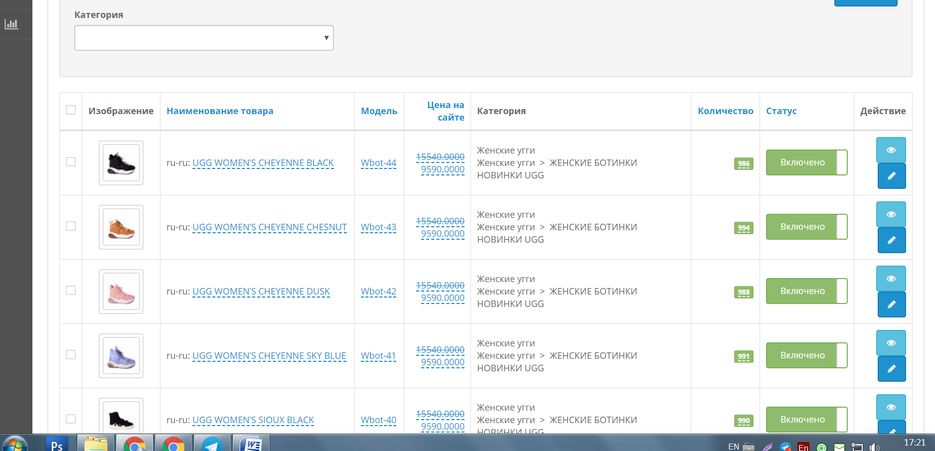Click the Wbot-41 model value
The height and width of the screenshot is (451, 935).
pos(379,356)
